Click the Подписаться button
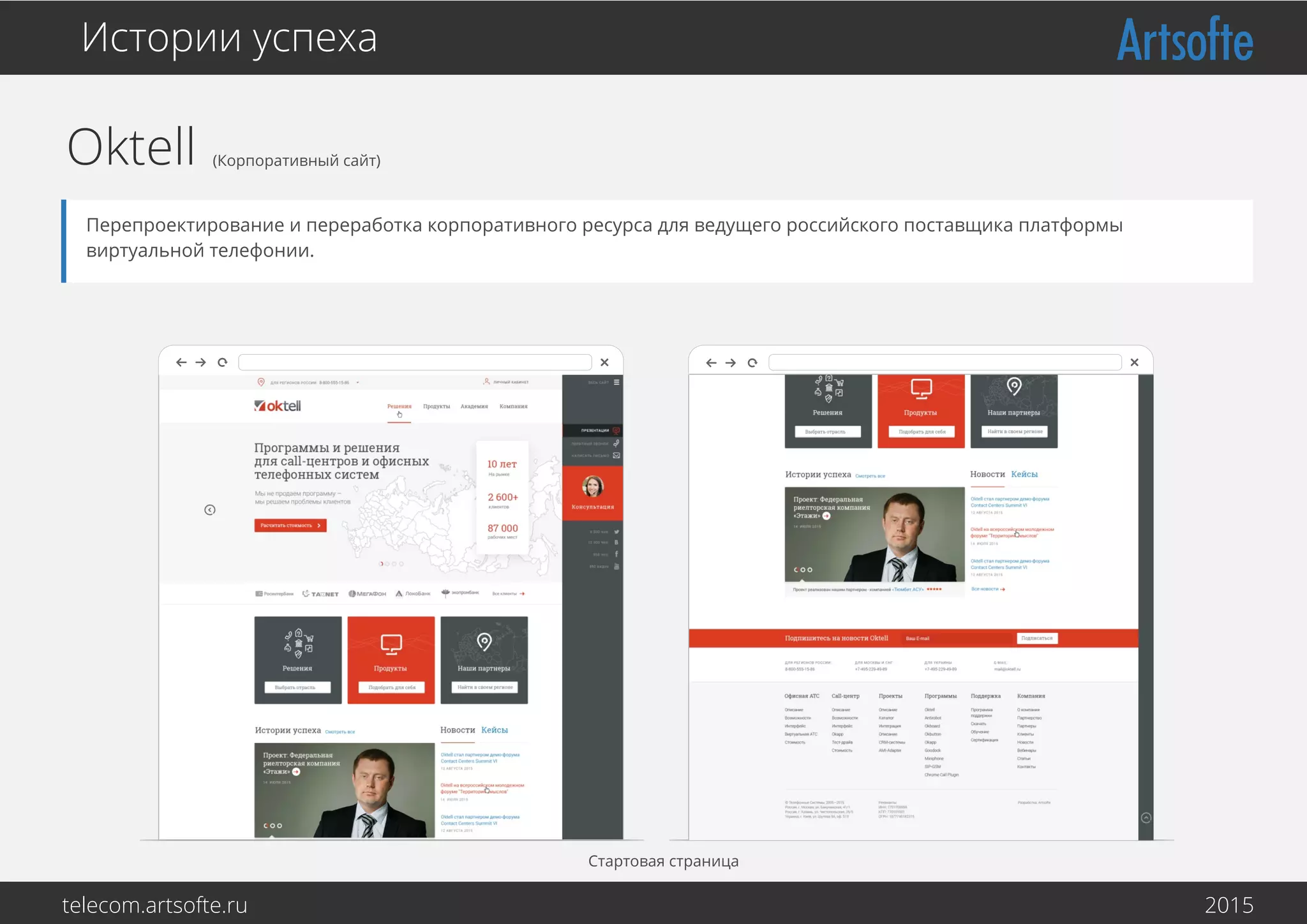This screenshot has width=1307, height=924. (1036, 638)
